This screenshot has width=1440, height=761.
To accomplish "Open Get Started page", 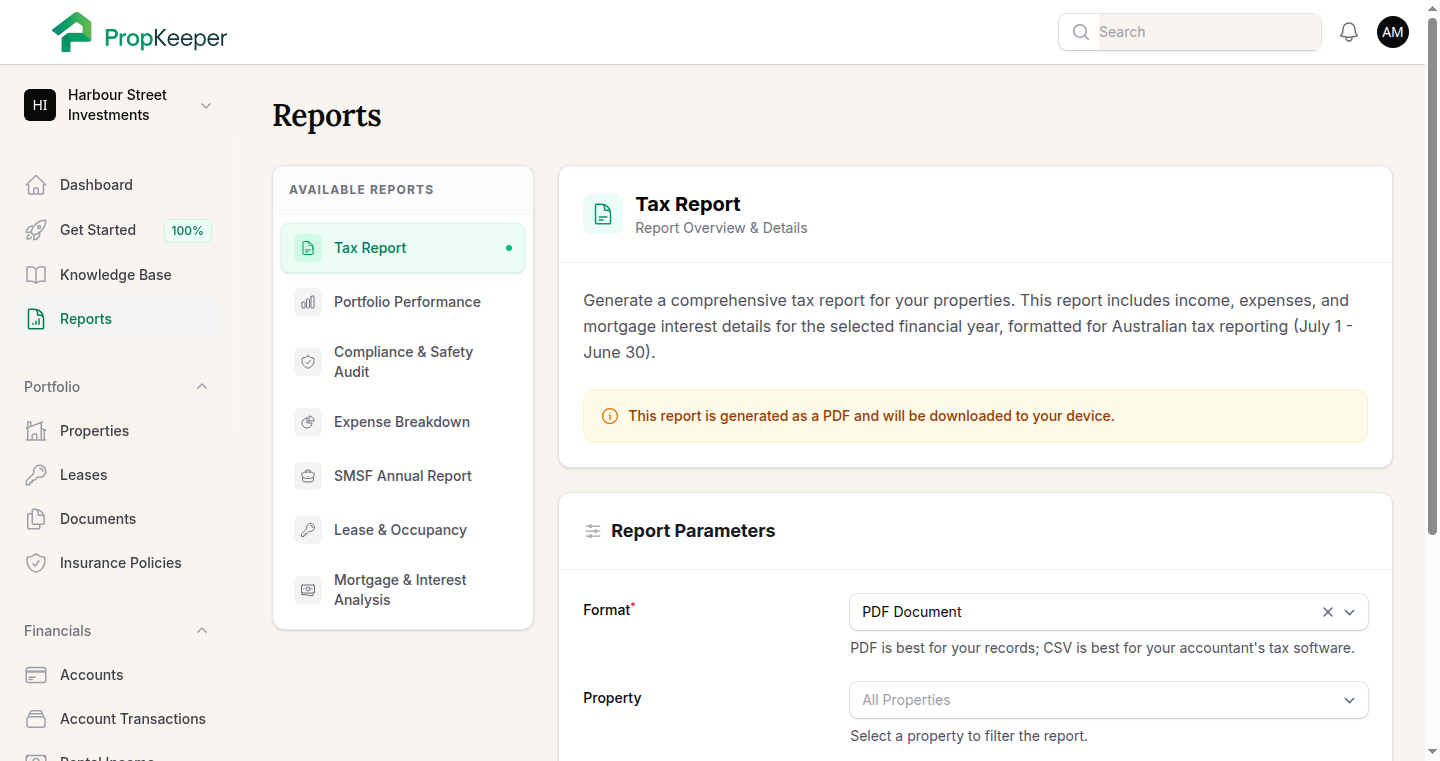I will click(118, 230).
